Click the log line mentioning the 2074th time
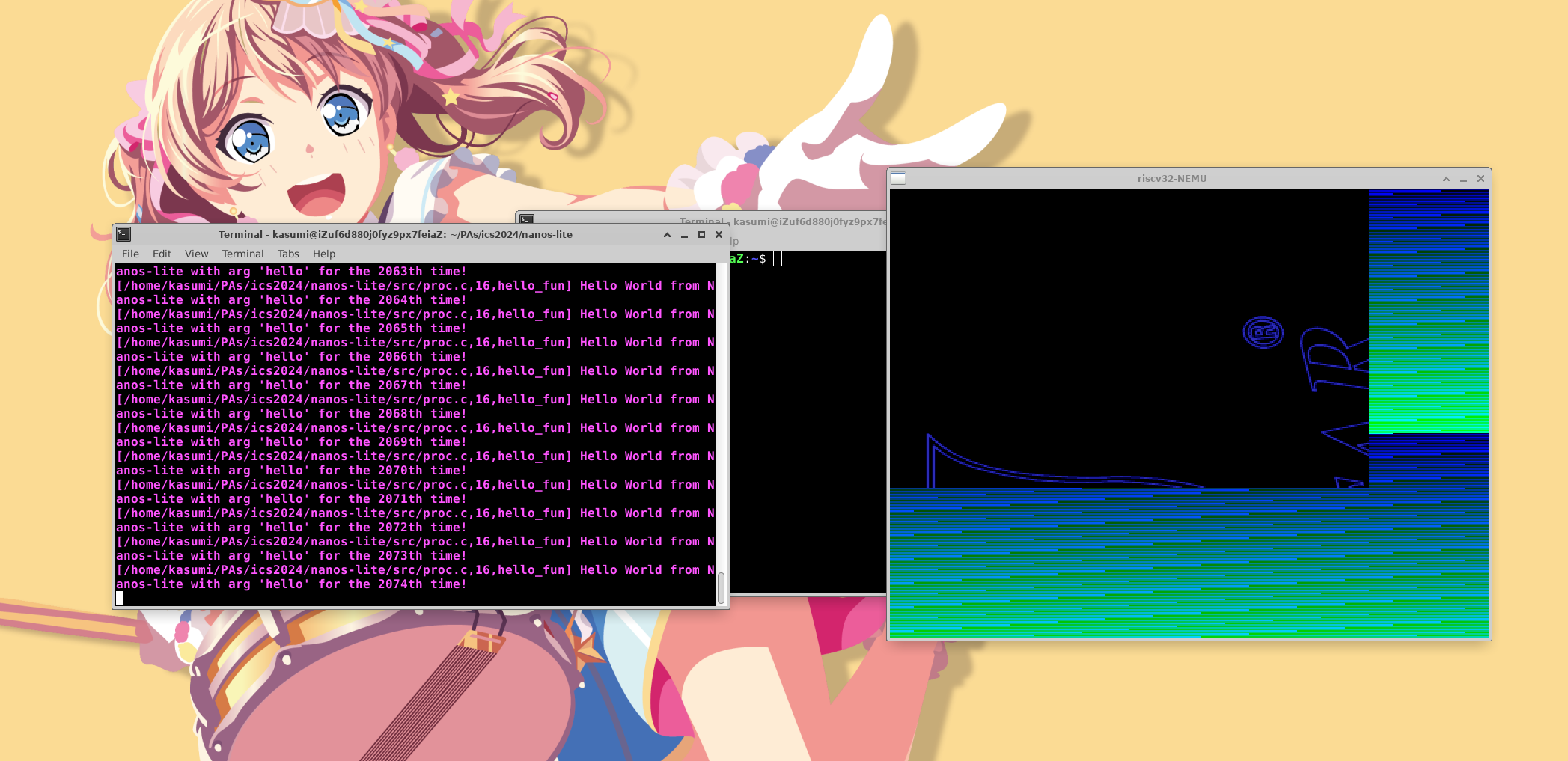 point(292,584)
